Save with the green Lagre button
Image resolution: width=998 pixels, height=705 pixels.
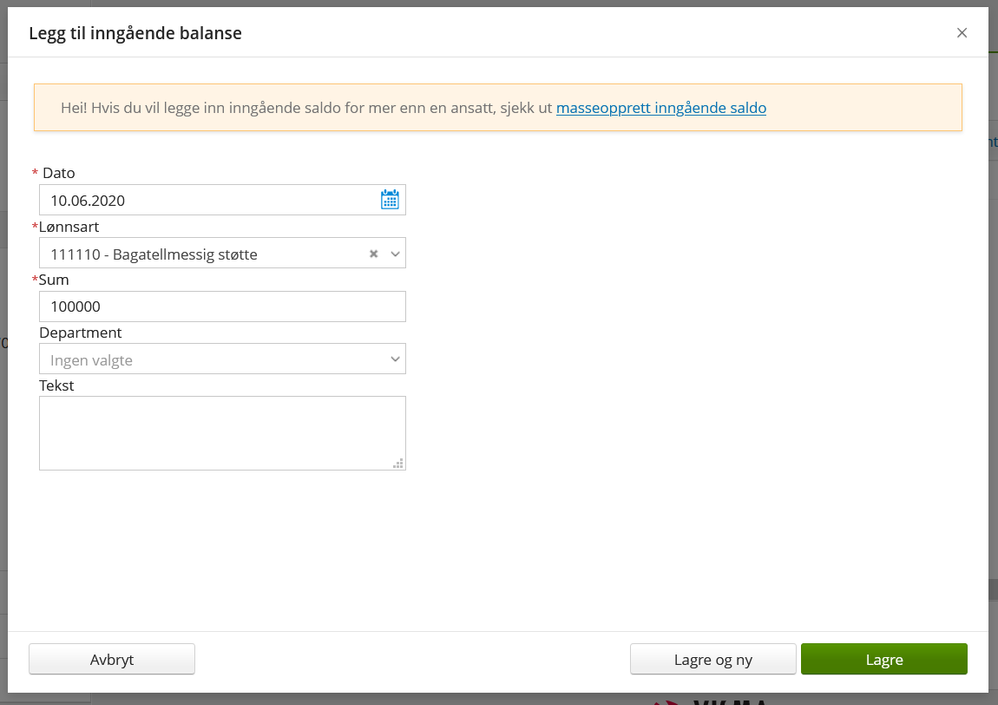(x=884, y=659)
